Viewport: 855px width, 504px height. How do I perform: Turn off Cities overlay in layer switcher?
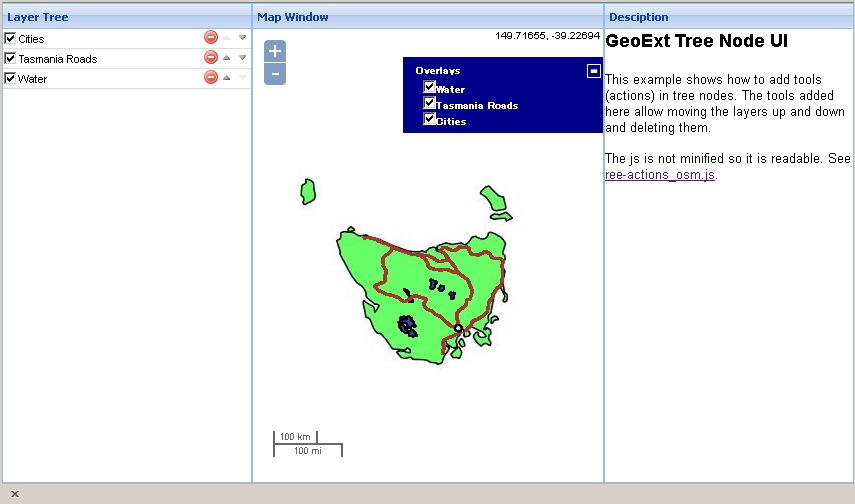tap(429, 119)
